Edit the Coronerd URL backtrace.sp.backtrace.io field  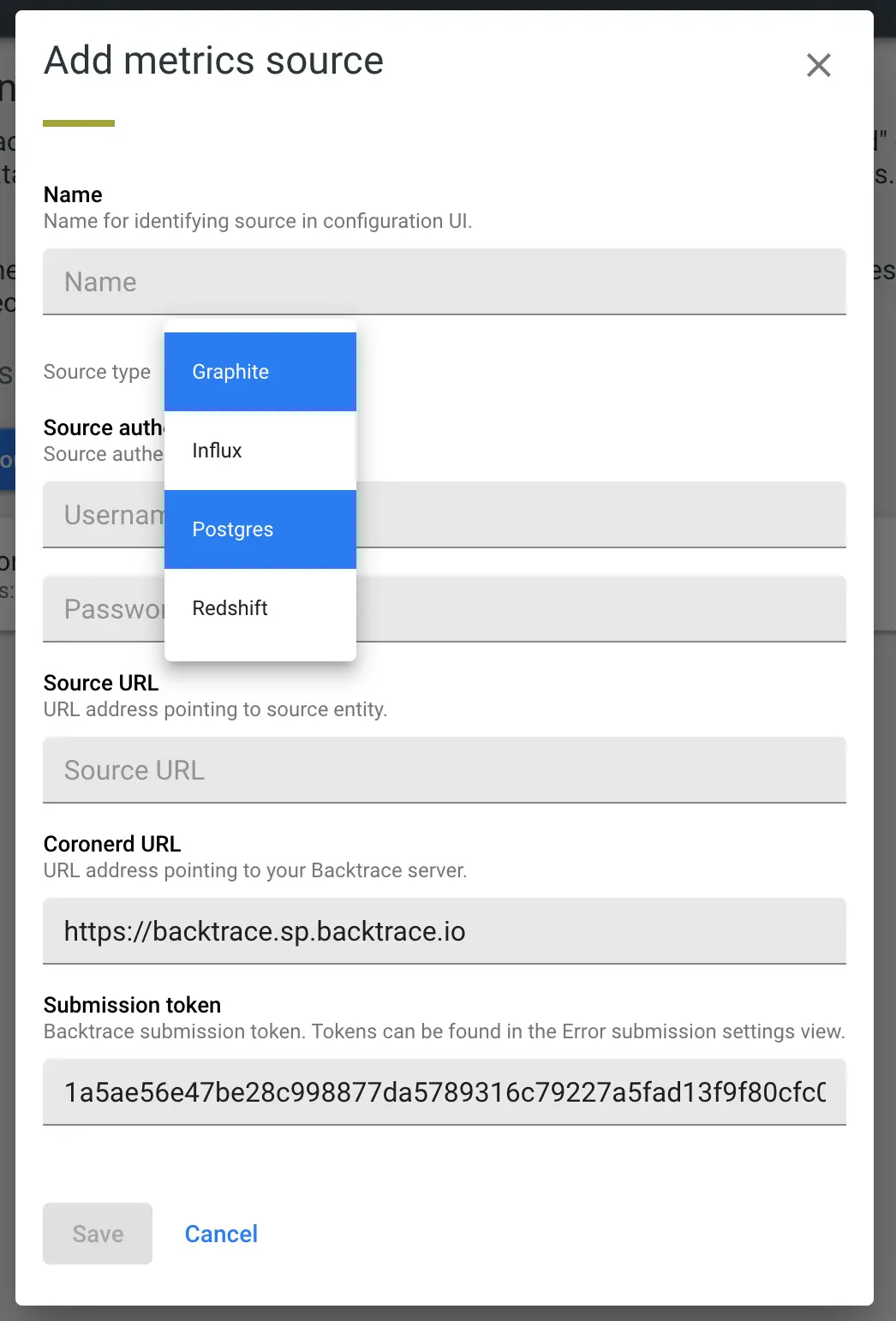(x=444, y=931)
